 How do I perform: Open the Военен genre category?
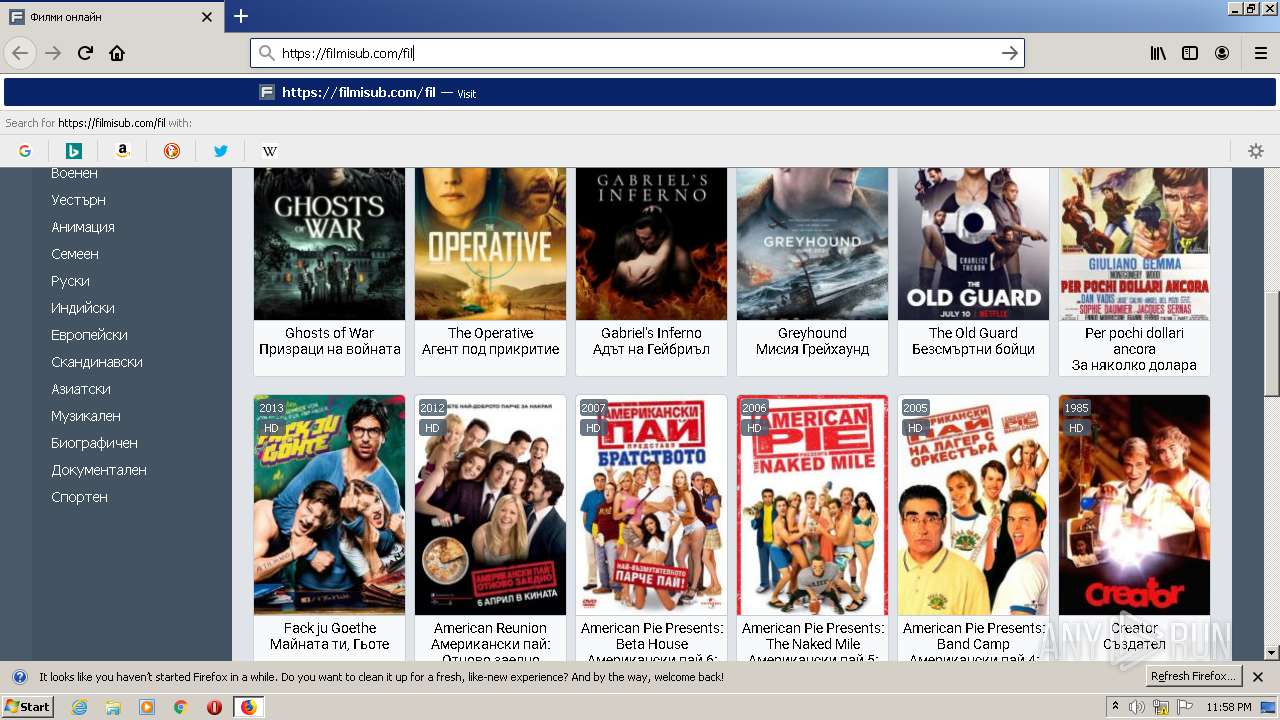(x=74, y=173)
